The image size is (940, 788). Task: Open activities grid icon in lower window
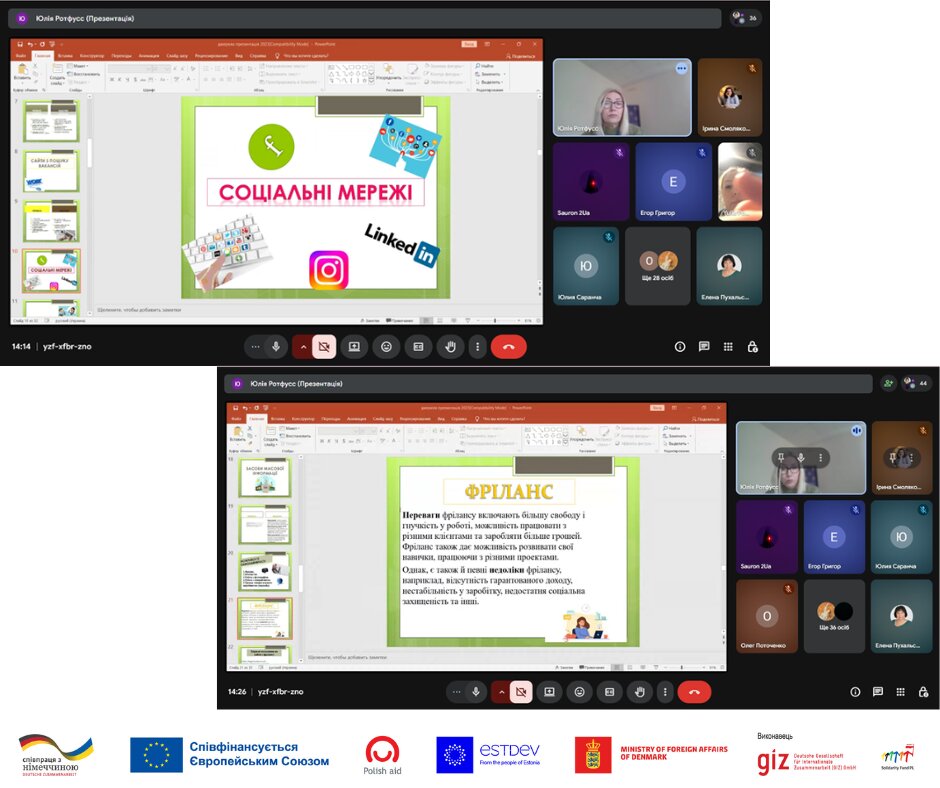pos(900,692)
